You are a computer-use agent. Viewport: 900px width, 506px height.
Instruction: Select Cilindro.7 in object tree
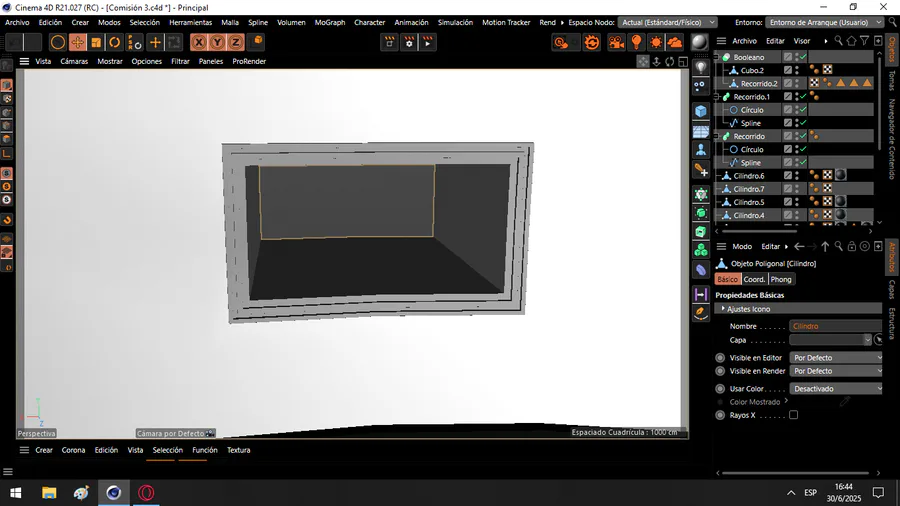point(748,189)
